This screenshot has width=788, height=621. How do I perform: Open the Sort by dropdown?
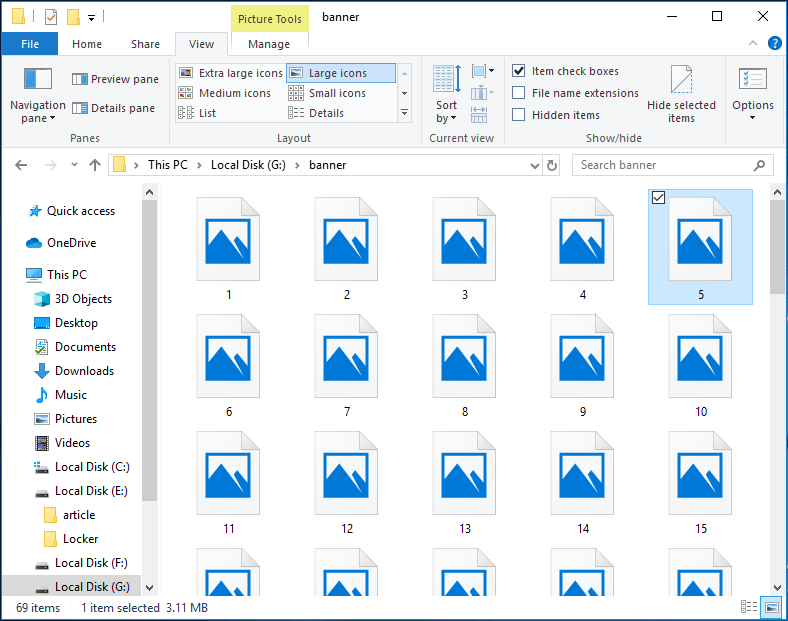click(446, 110)
